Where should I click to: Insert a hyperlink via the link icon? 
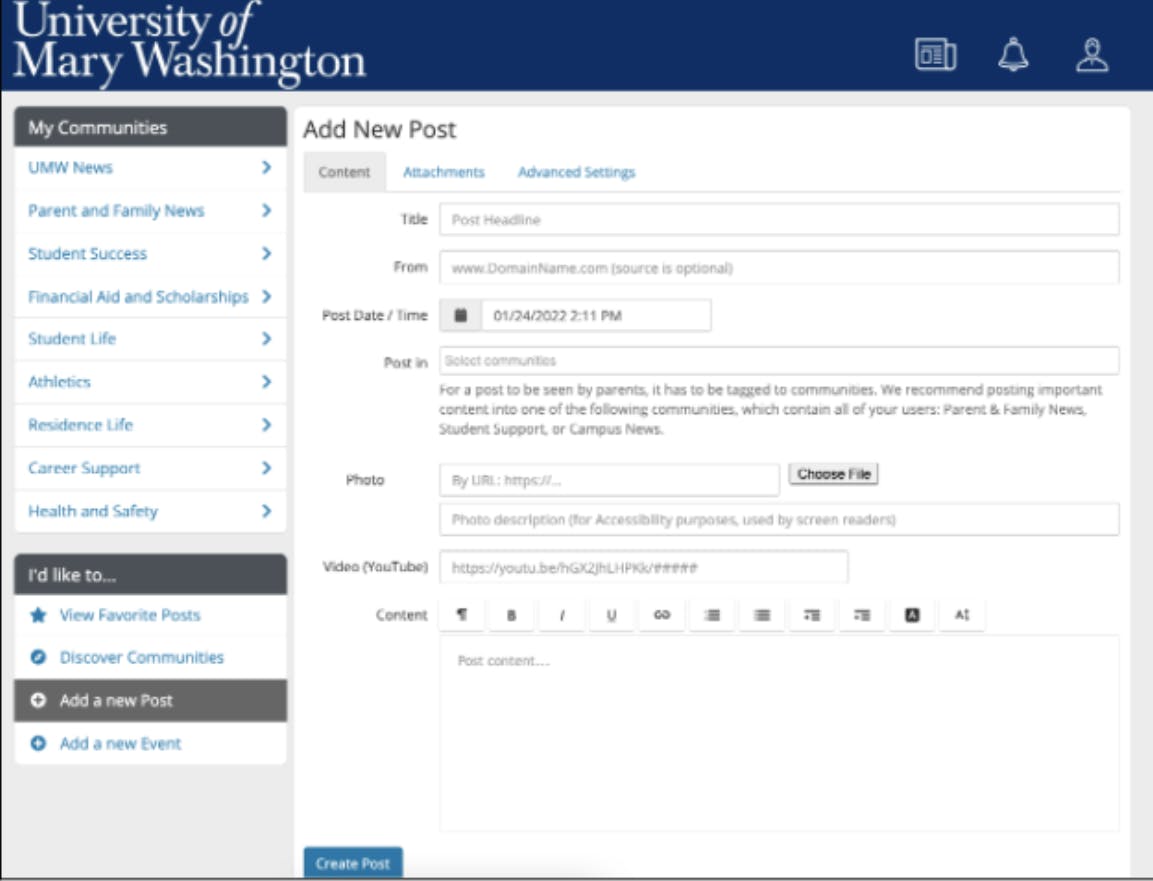pos(662,615)
